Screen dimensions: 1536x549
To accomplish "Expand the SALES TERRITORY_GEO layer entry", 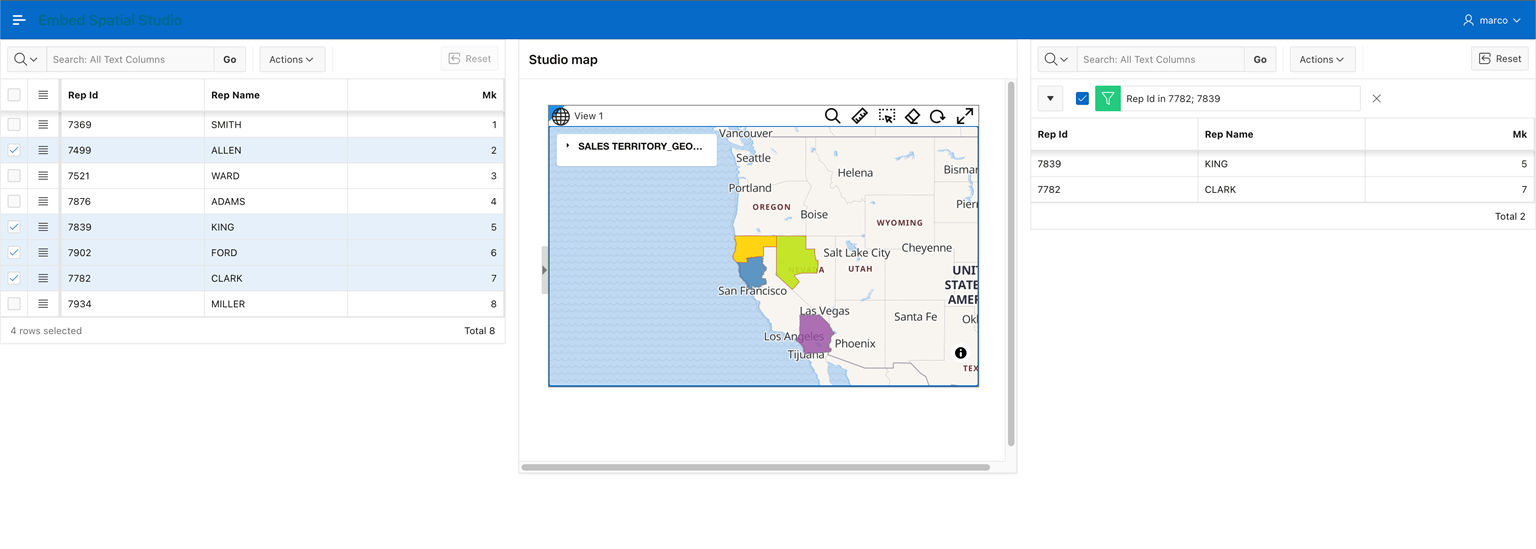I will click(x=568, y=146).
